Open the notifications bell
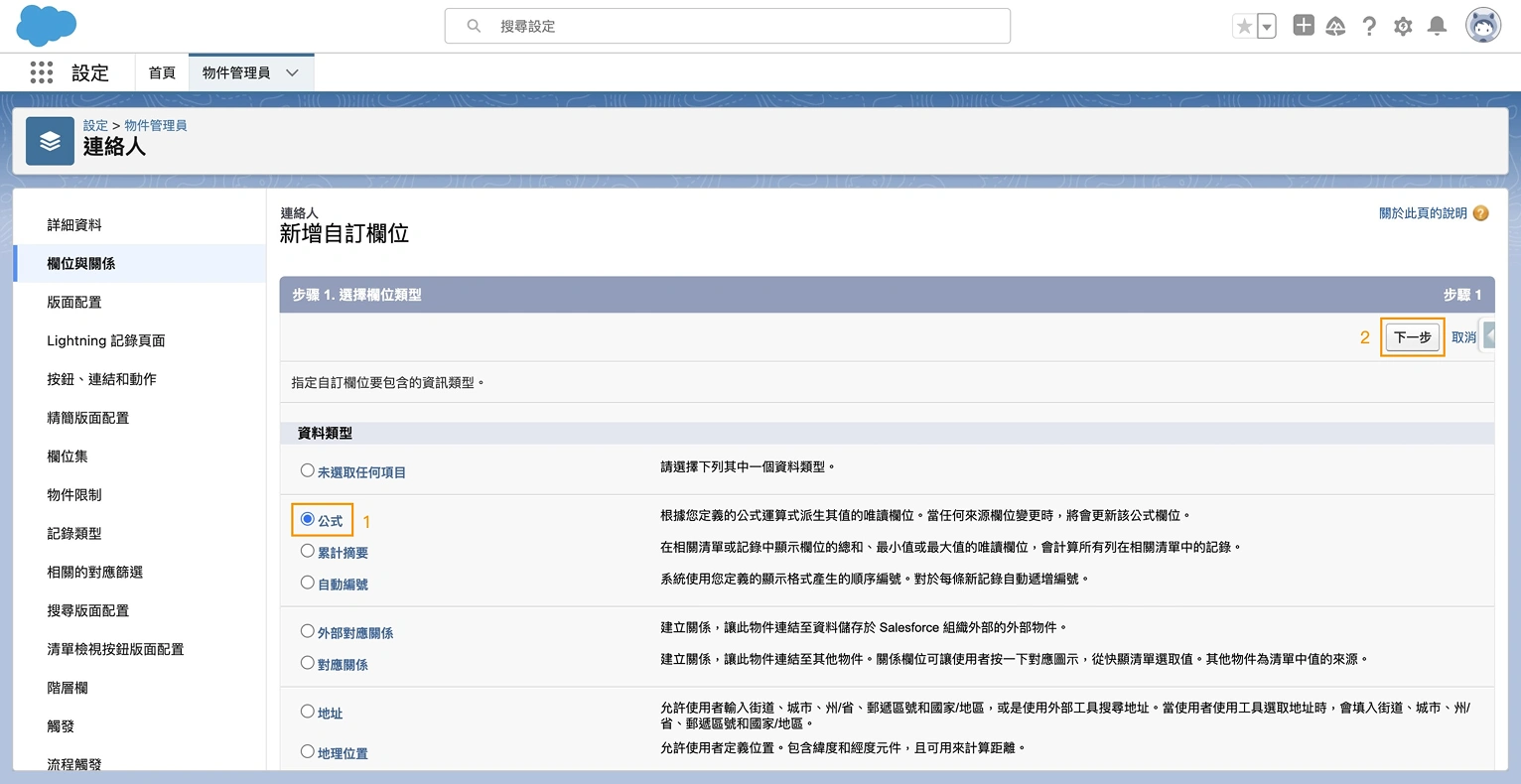Screen dimensions: 1521x784 point(1437,25)
